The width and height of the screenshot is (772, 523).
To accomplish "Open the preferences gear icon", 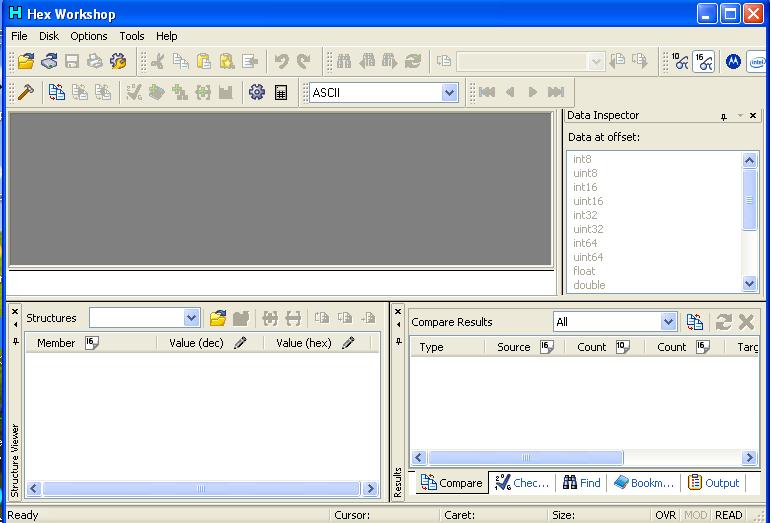I will (257, 93).
